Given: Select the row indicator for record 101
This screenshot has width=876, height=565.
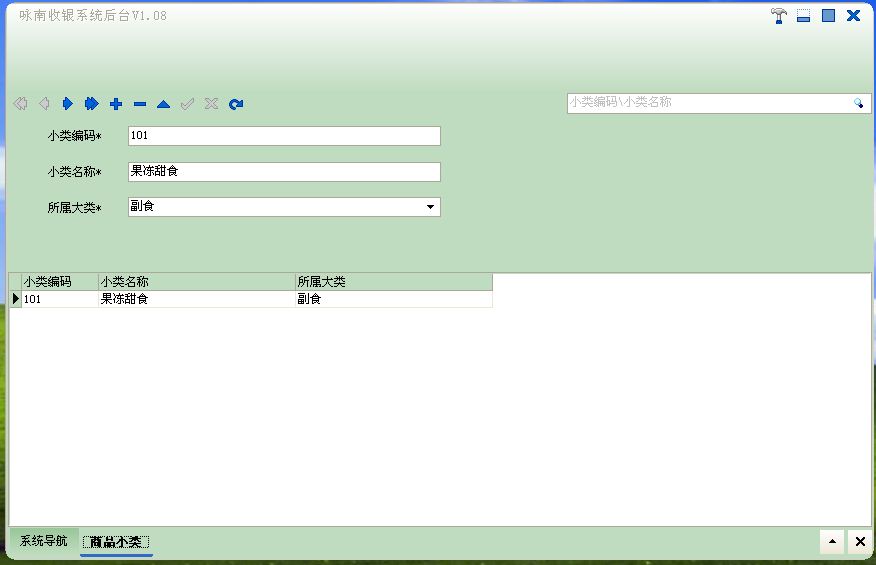Looking at the screenshot, I should (x=16, y=299).
